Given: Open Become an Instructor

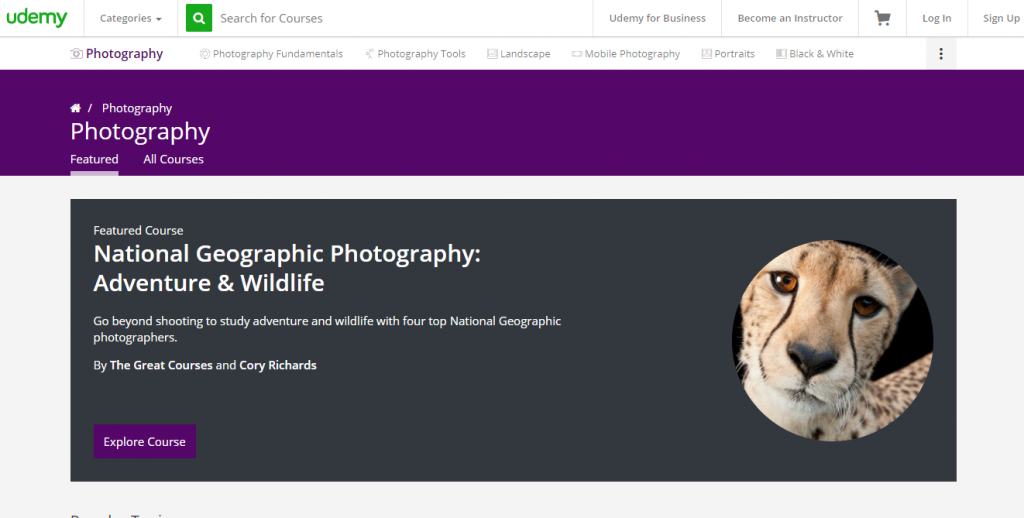Looking at the screenshot, I should click(x=790, y=18).
